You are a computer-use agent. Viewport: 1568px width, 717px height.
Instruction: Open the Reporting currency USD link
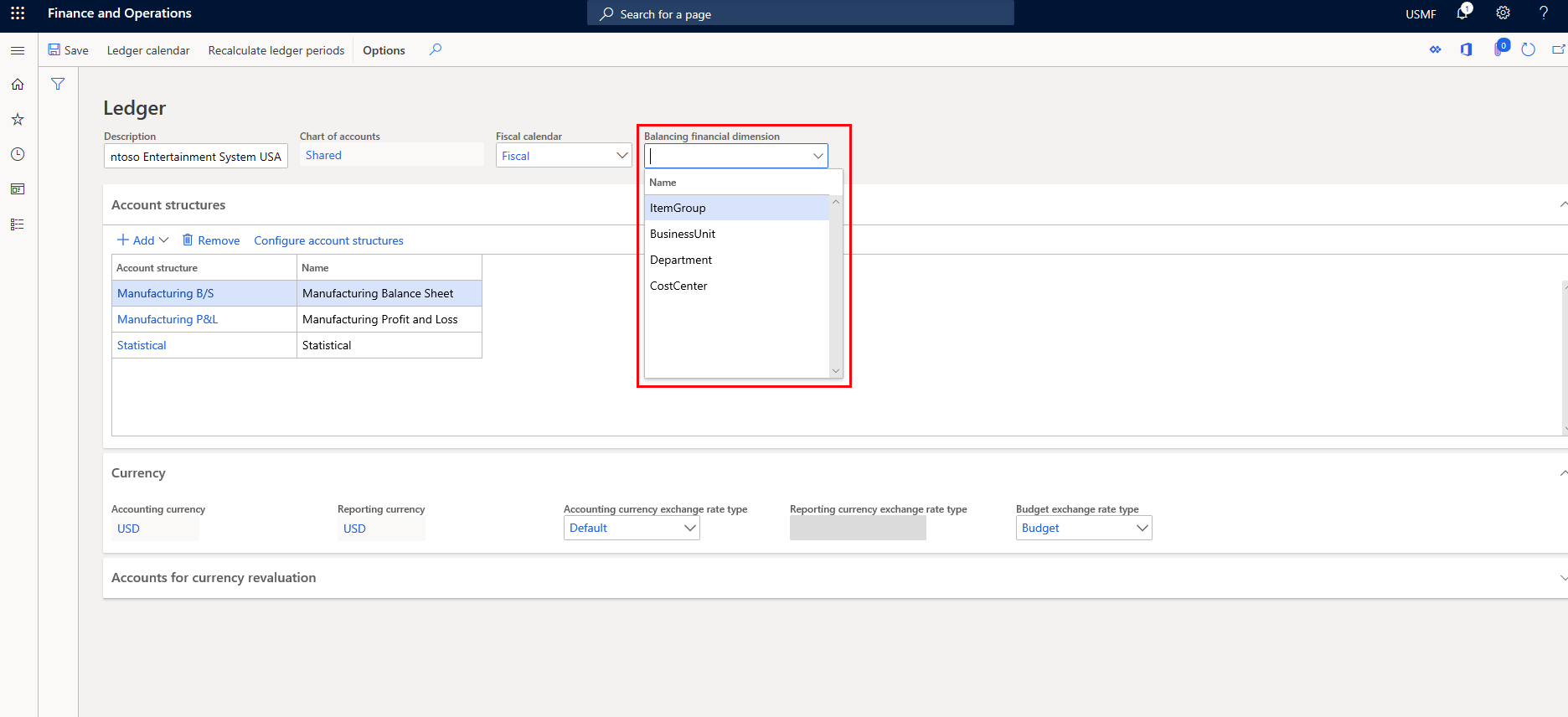coord(354,529)
